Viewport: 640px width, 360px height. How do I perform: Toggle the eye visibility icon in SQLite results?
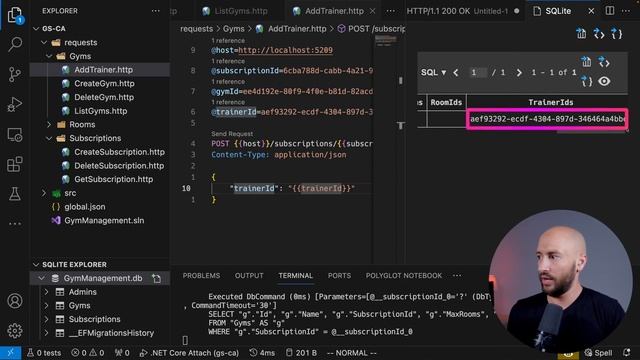coord(604,81)
